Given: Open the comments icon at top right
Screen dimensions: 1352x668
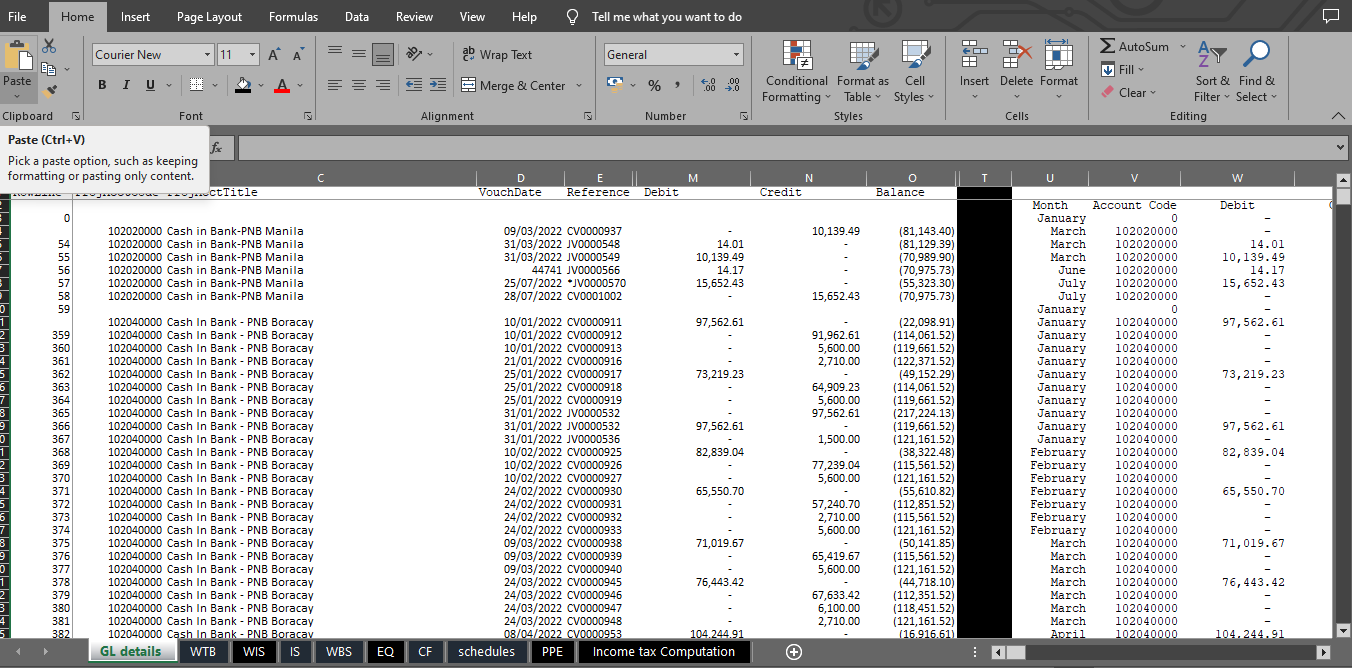Looking at the screenshot, I should tap(1330, 16).
